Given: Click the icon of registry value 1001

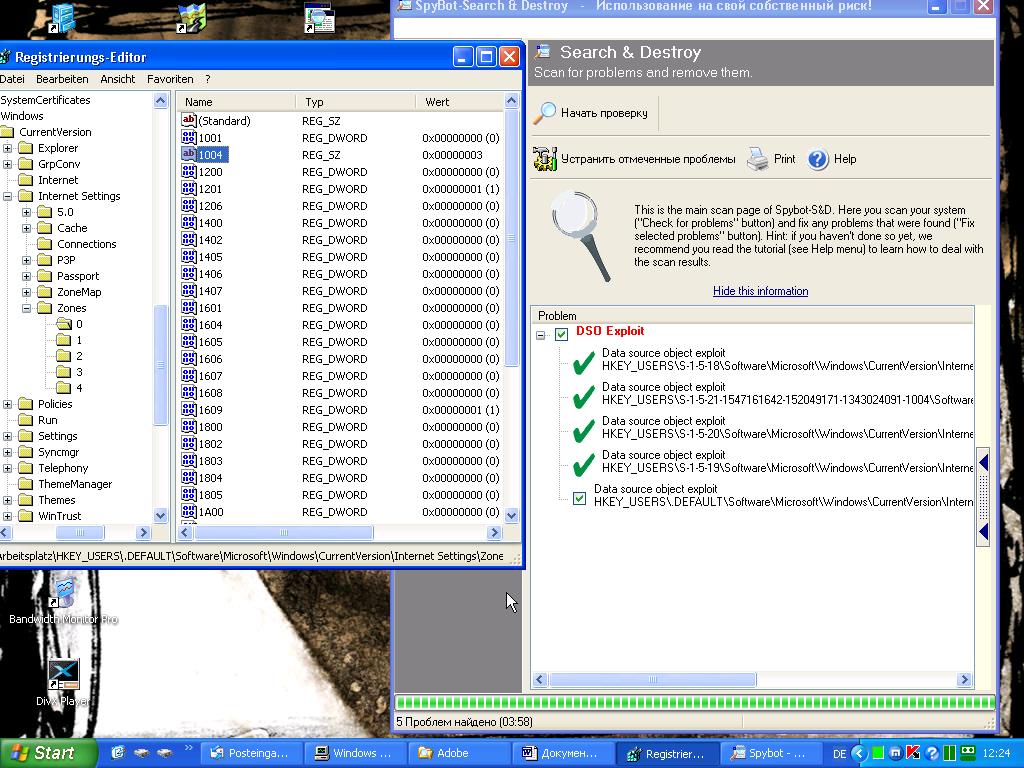Looking at the screenshot, I should click(189, 137).
